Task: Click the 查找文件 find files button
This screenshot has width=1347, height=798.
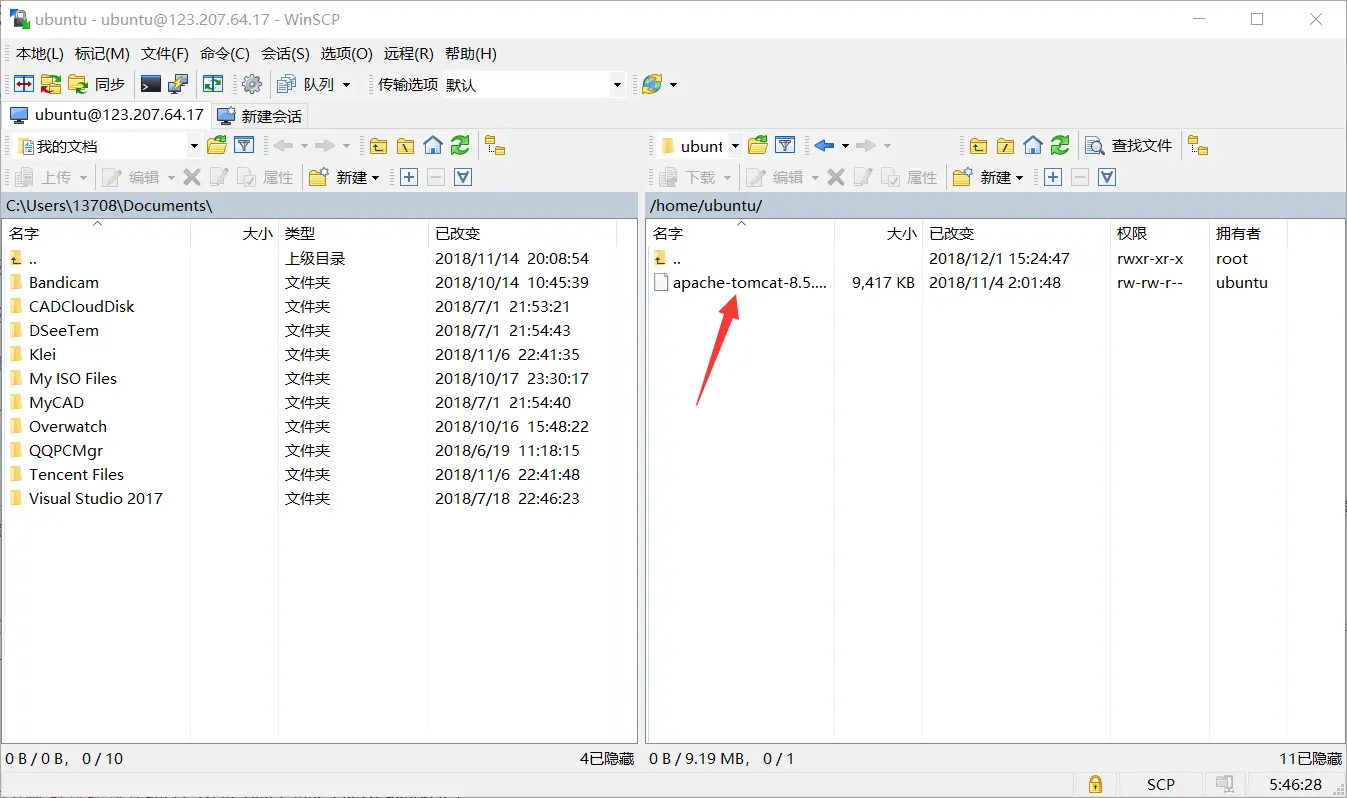Action: click(1130, 146)
